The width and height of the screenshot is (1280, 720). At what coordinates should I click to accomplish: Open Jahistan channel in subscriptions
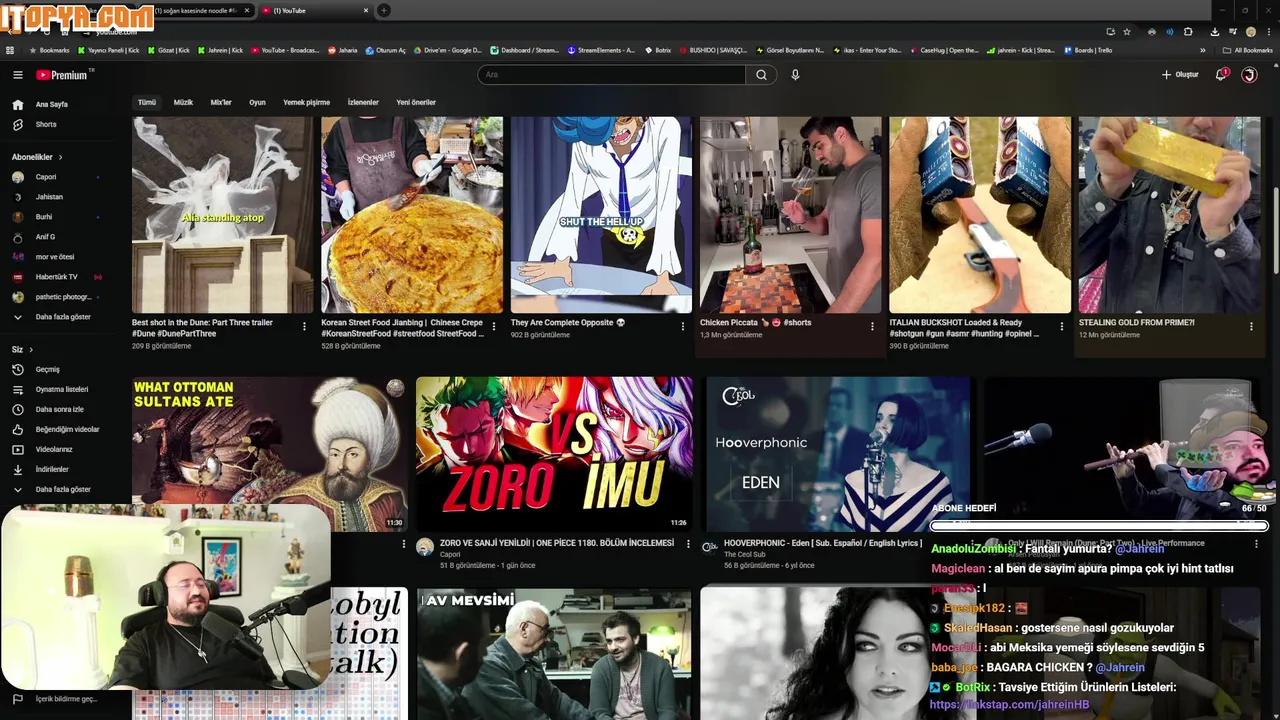pyautogui.click(x=49, y=197)
